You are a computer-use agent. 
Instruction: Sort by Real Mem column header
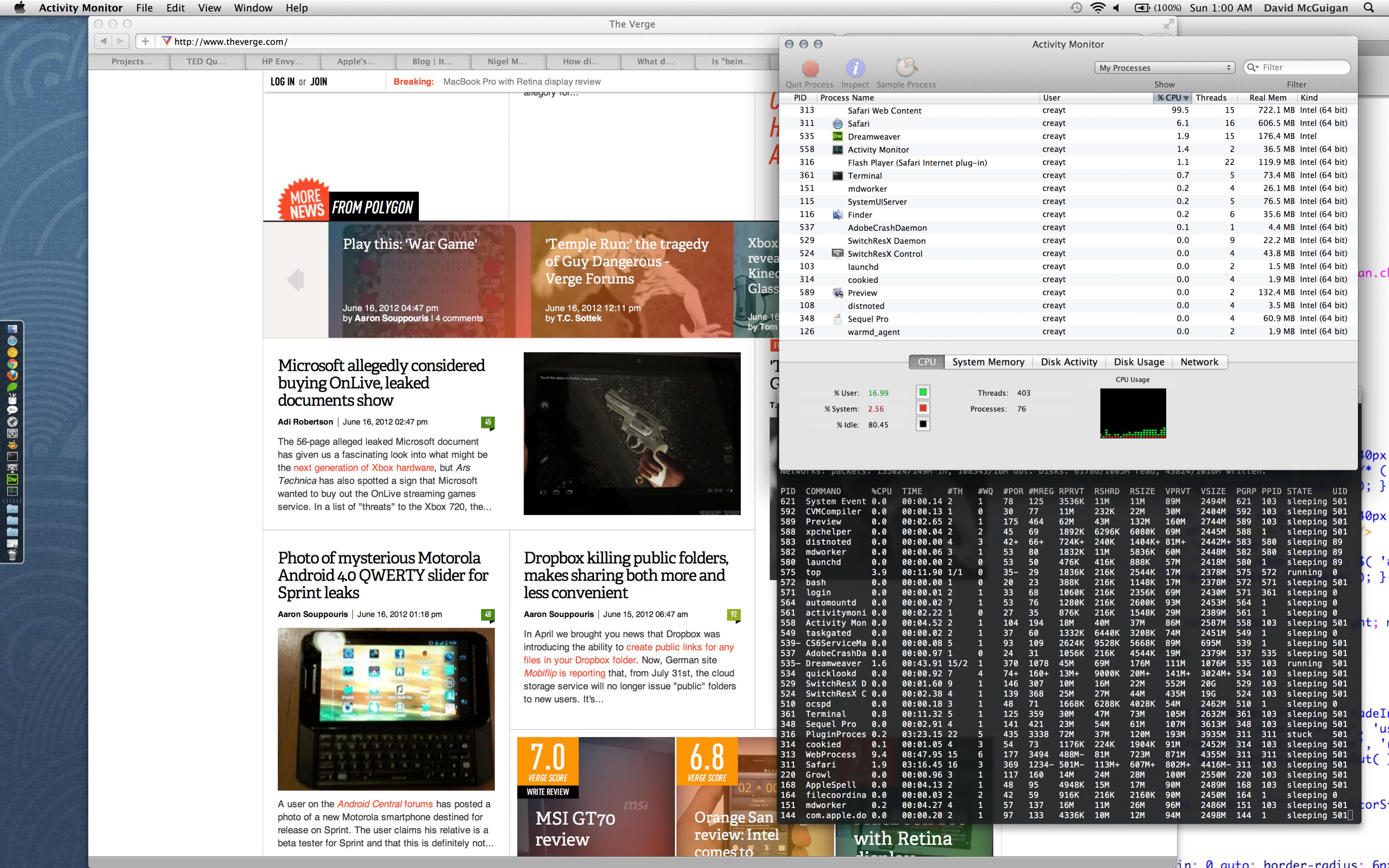pyautogui.click(x=1268, y=98)
